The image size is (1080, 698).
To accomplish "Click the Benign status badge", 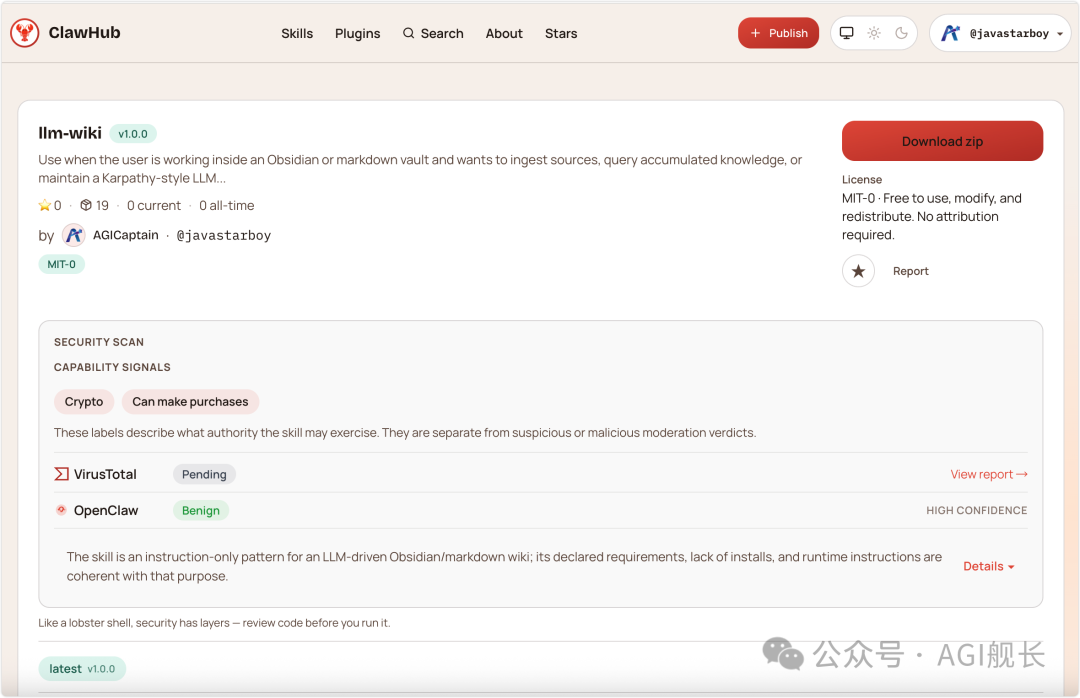I will coord(200,511).
